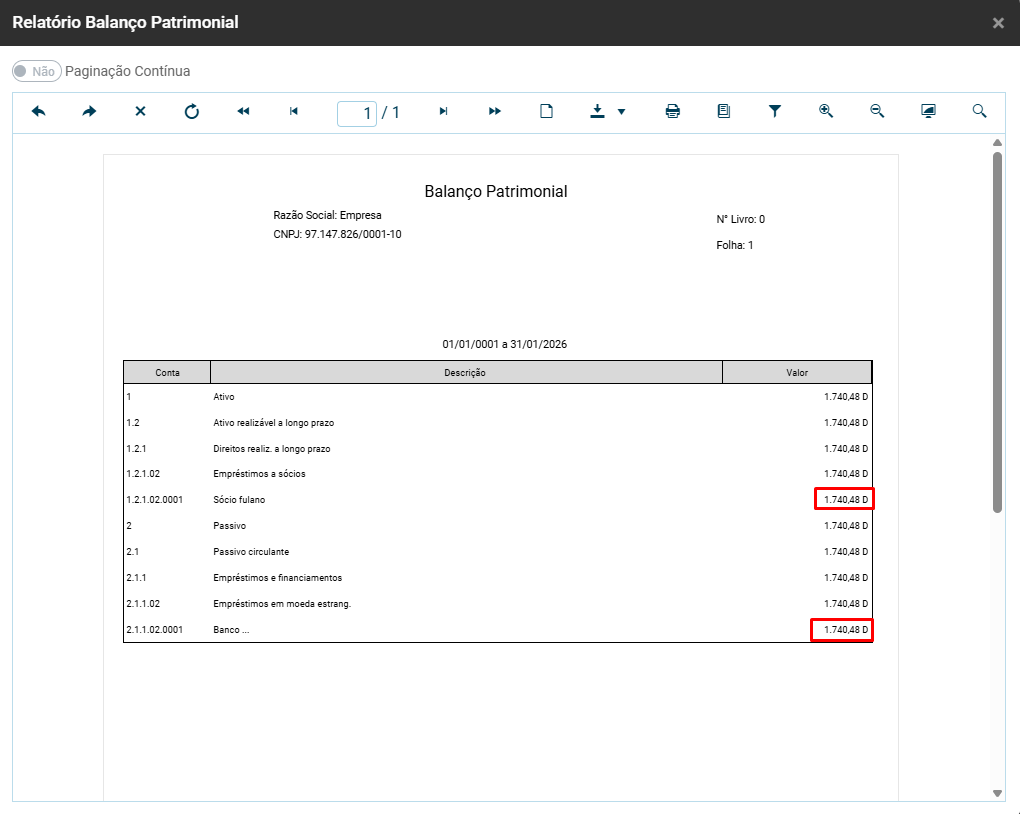Click the vertical scrollbar thumb

(x=997, y=332)
